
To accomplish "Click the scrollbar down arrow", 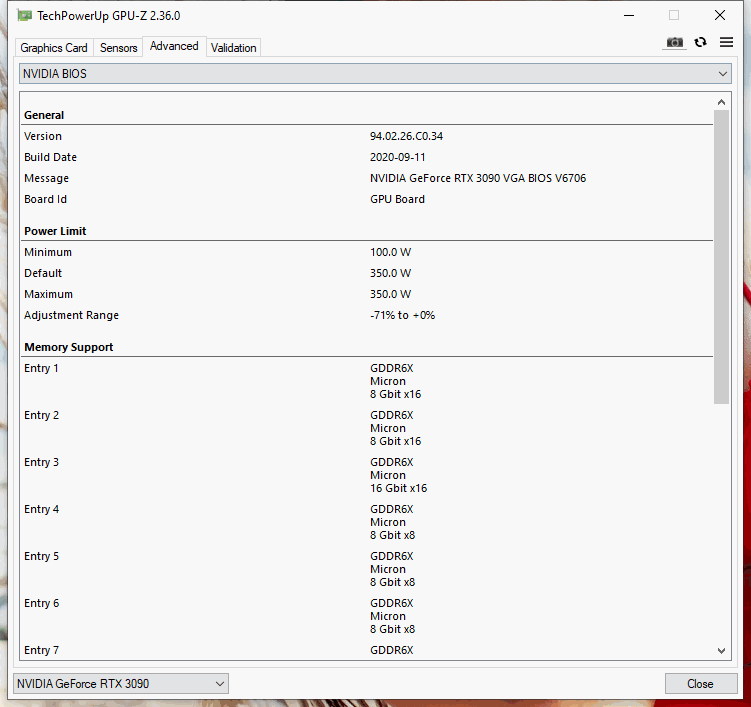I will click(x=721, y=650).
